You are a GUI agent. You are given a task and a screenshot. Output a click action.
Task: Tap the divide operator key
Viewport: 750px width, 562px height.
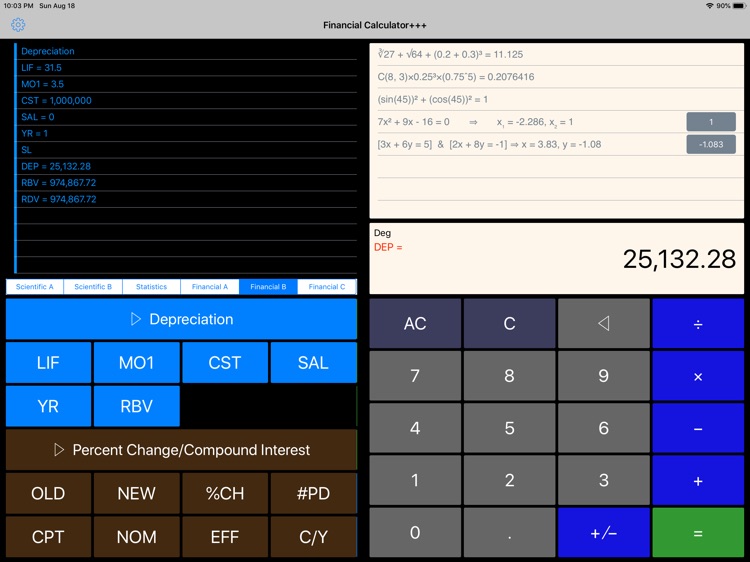point(698,323)
